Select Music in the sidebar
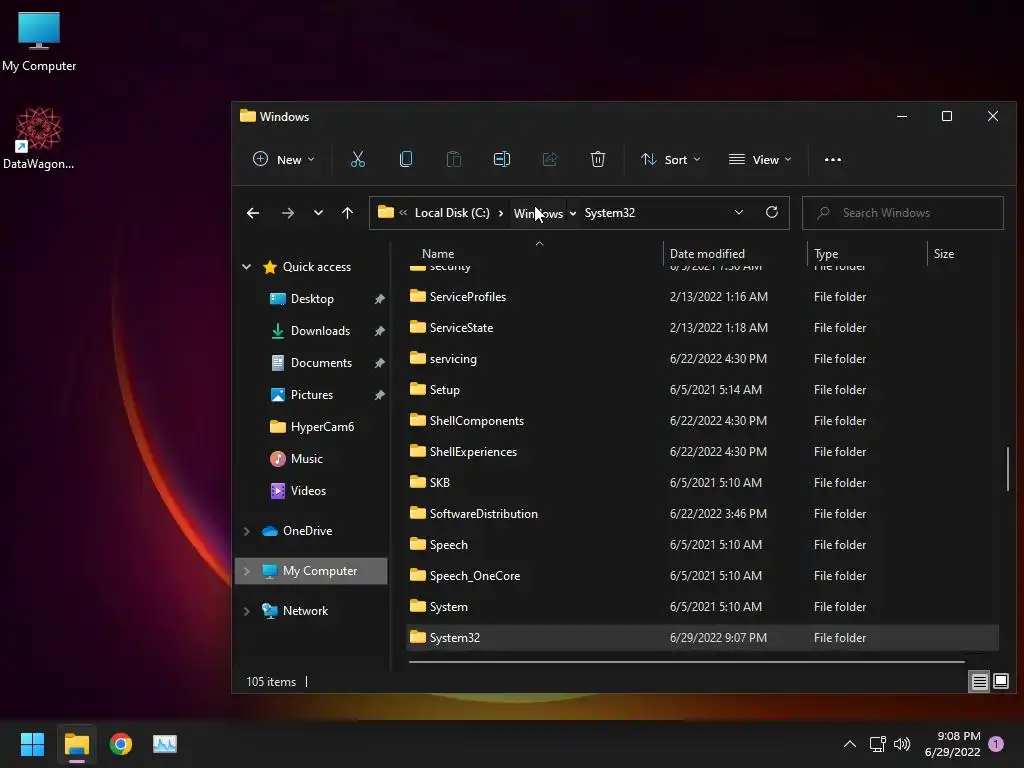Viewport: 1024px width, 768px height. point(306,459)
